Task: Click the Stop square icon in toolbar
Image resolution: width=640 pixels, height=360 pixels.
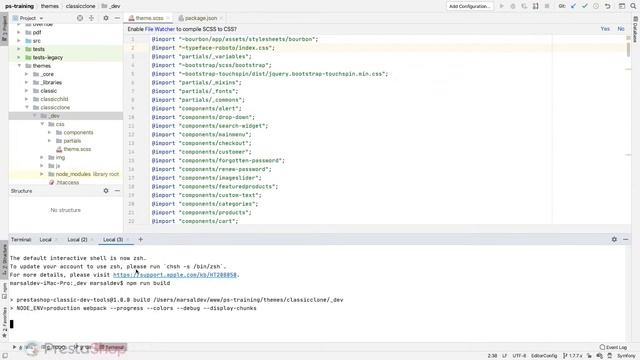Action: (x=547, y=6)
